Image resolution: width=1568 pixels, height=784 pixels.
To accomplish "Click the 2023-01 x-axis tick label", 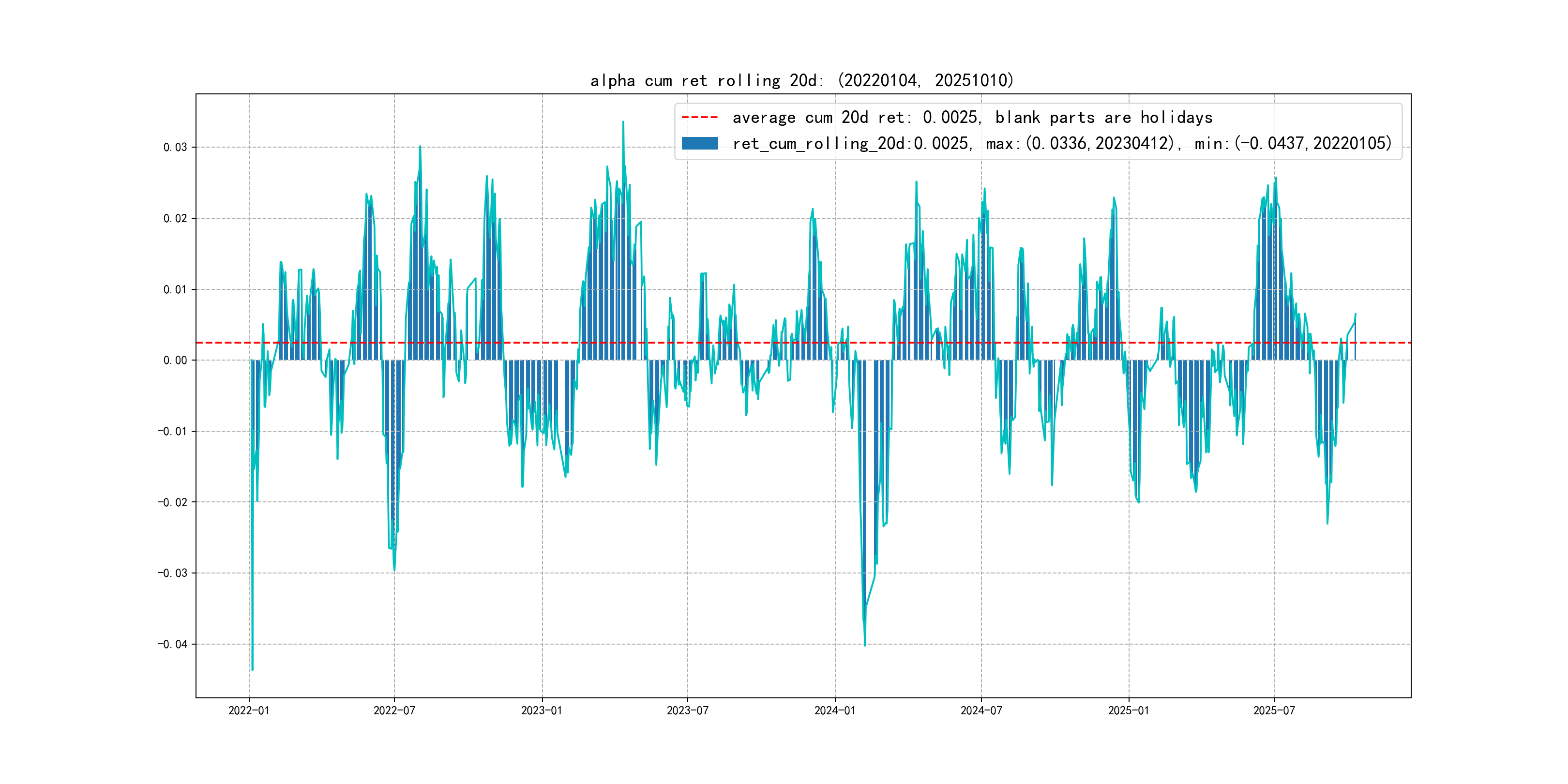I will pos(542,710).
